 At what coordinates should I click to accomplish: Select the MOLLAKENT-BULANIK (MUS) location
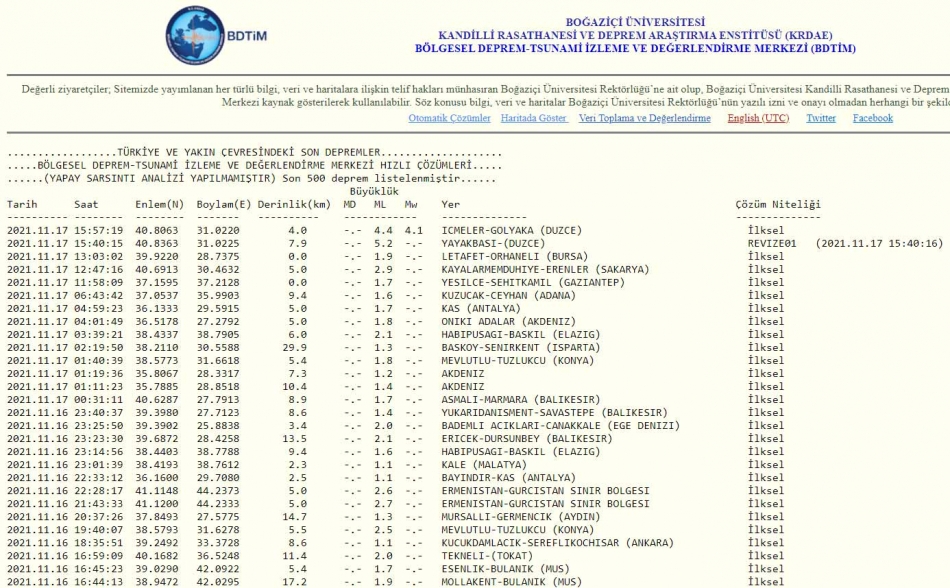[511, 582]
